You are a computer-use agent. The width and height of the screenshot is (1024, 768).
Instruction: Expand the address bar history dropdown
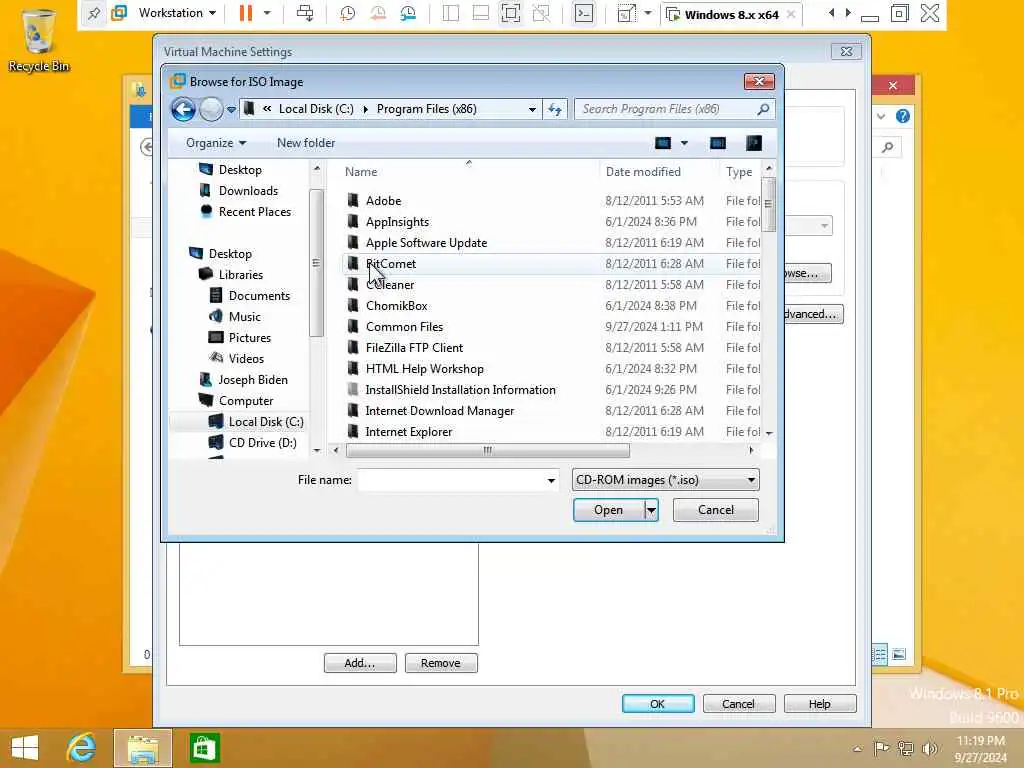point(532,110)
